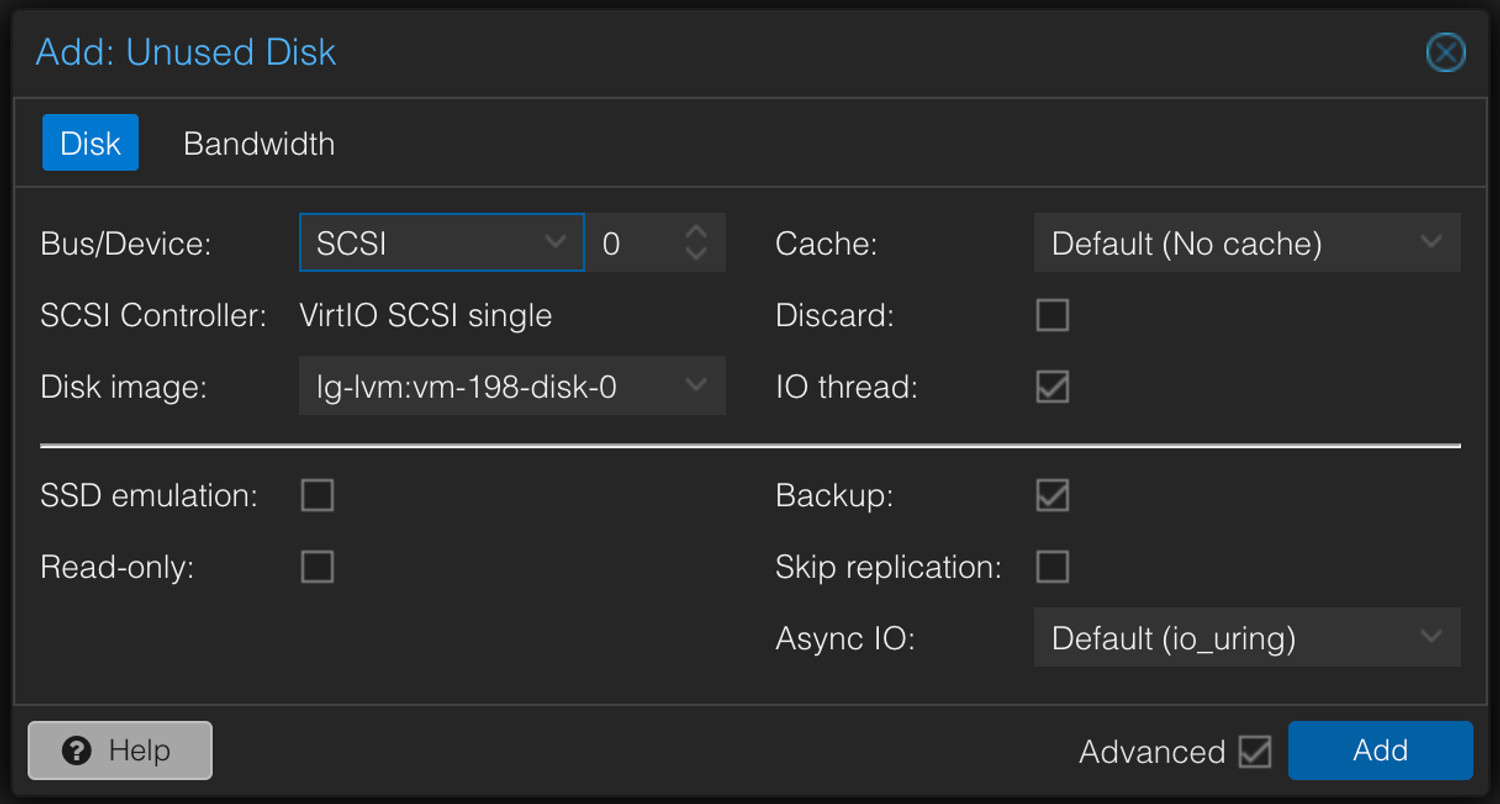Screen dimensions: 1500x804
Task: Enable SSD emulation
Action: (x=317, y=496)
